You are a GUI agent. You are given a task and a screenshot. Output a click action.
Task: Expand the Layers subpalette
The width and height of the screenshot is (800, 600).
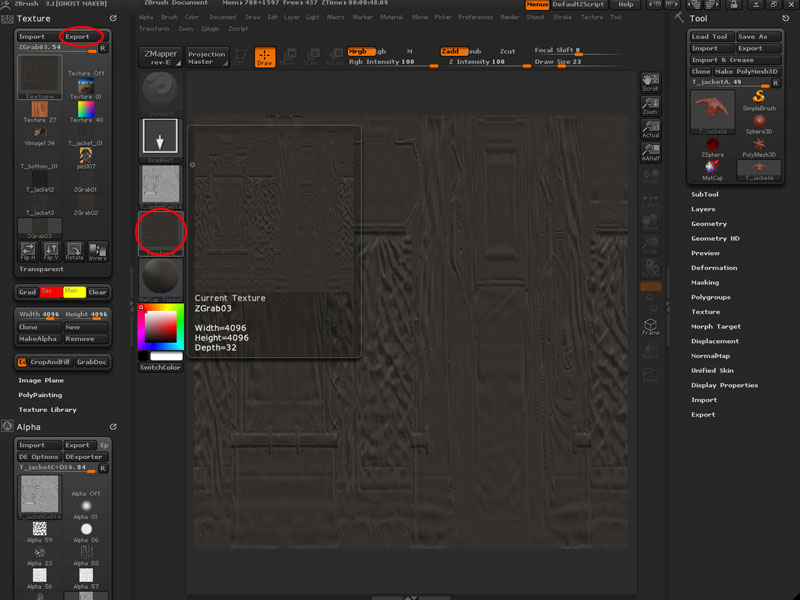tap(703, 209)
